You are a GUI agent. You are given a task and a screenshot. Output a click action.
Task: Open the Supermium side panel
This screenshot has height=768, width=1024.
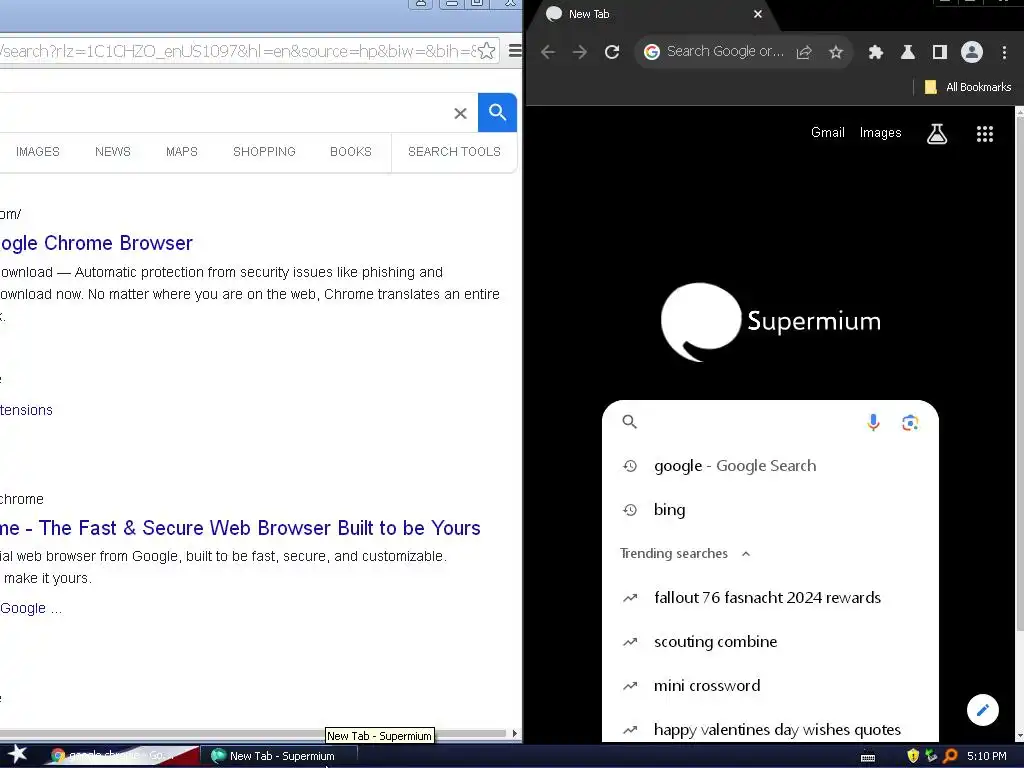pyautogui.click(x=940, y=52)
